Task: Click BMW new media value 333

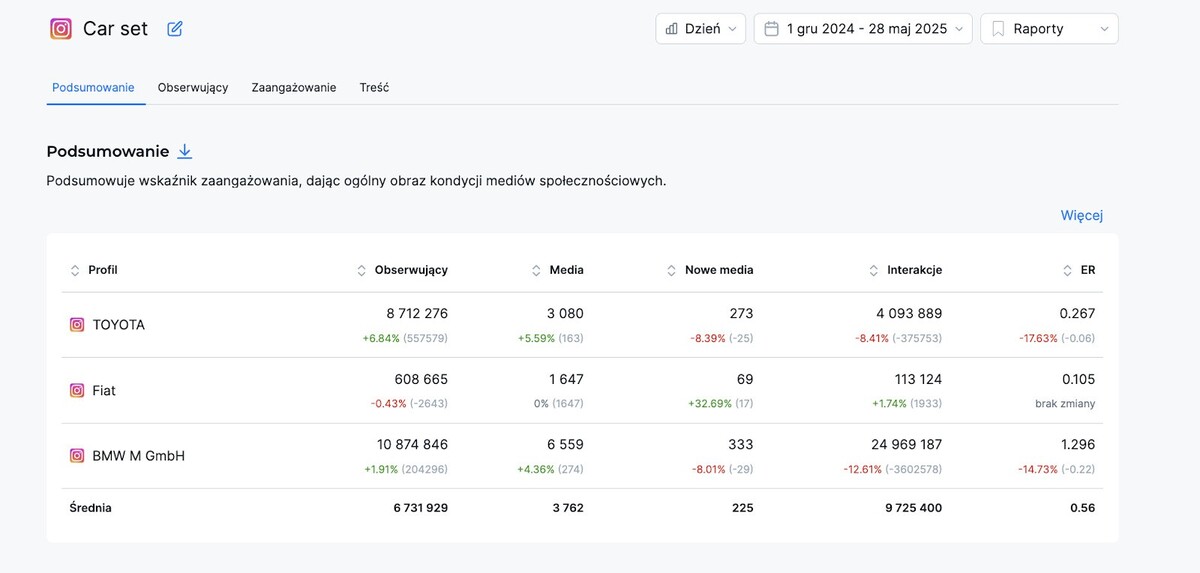Action: [x=741, y=445]
